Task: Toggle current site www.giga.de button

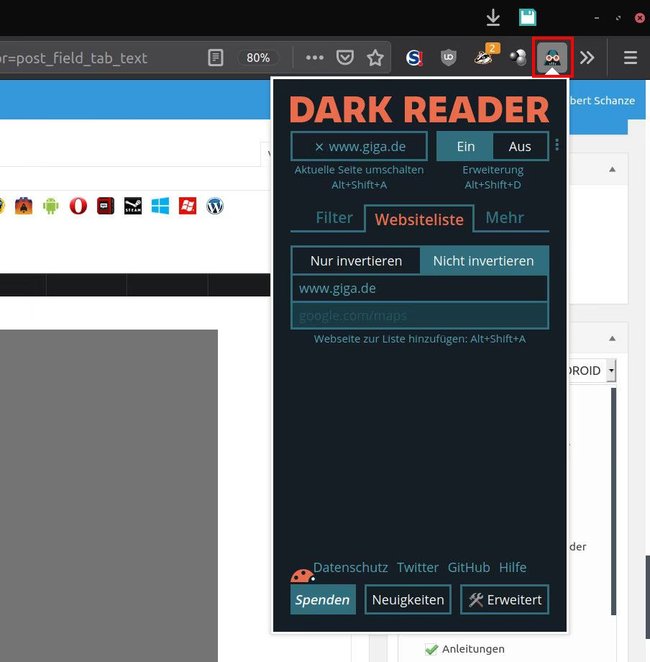Action: click(359, 147)
